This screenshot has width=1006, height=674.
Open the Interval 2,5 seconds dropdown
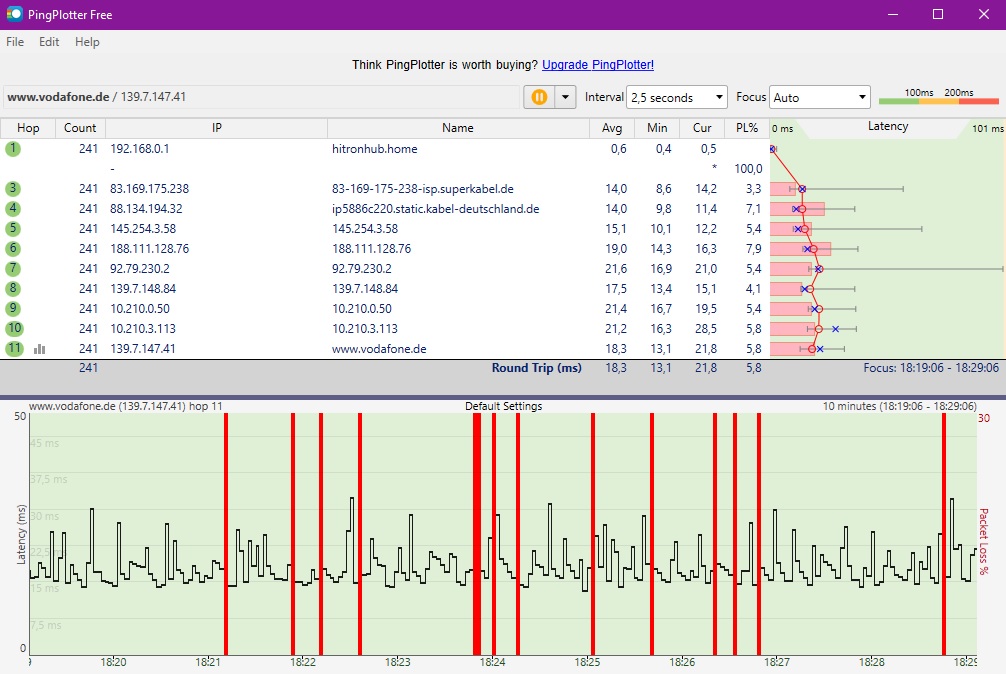coord(676,98)
